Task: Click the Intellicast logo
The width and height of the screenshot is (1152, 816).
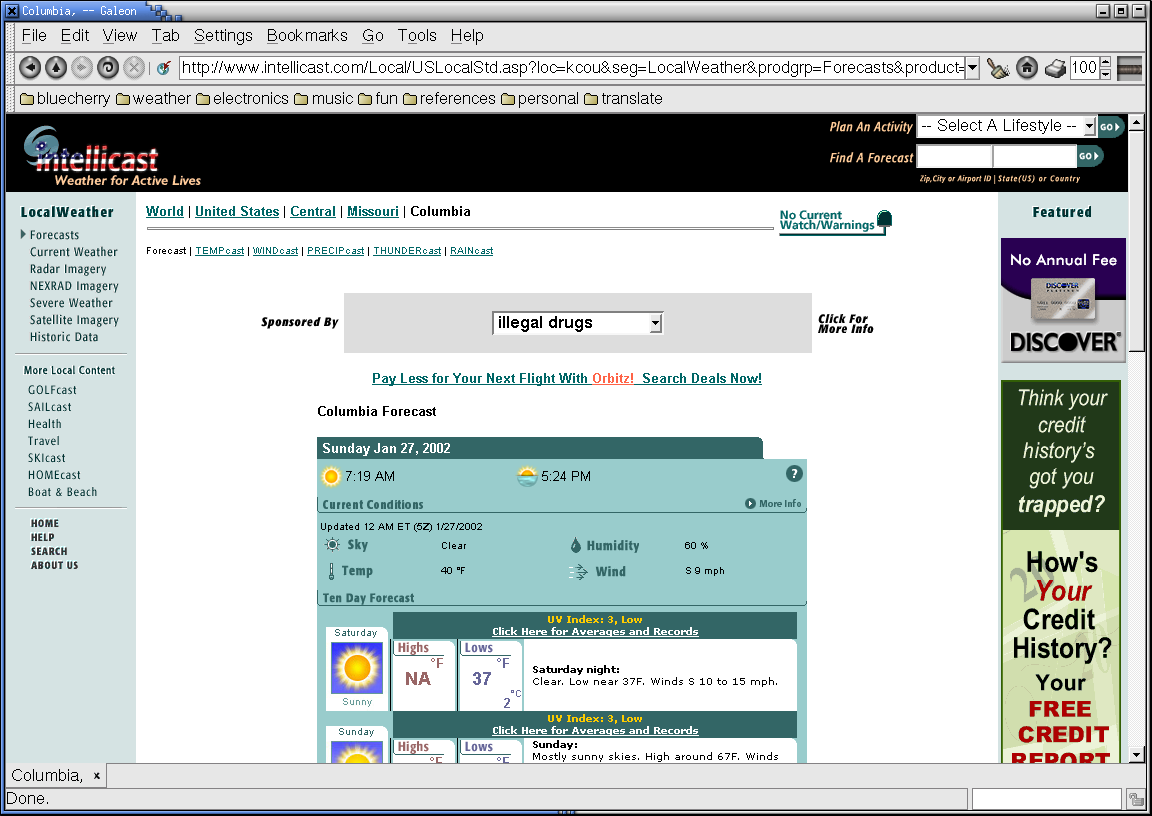Action: pyautogui.click(x=110, y=156)
